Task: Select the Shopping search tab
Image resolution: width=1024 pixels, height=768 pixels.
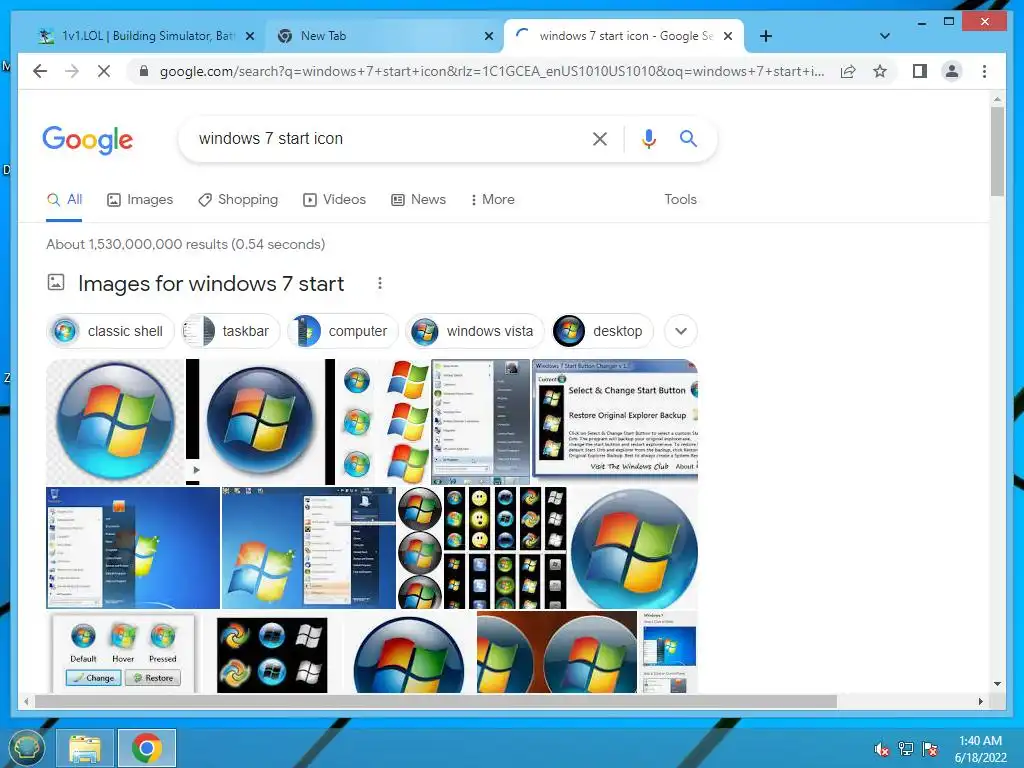Action: (x=238, y=200)
